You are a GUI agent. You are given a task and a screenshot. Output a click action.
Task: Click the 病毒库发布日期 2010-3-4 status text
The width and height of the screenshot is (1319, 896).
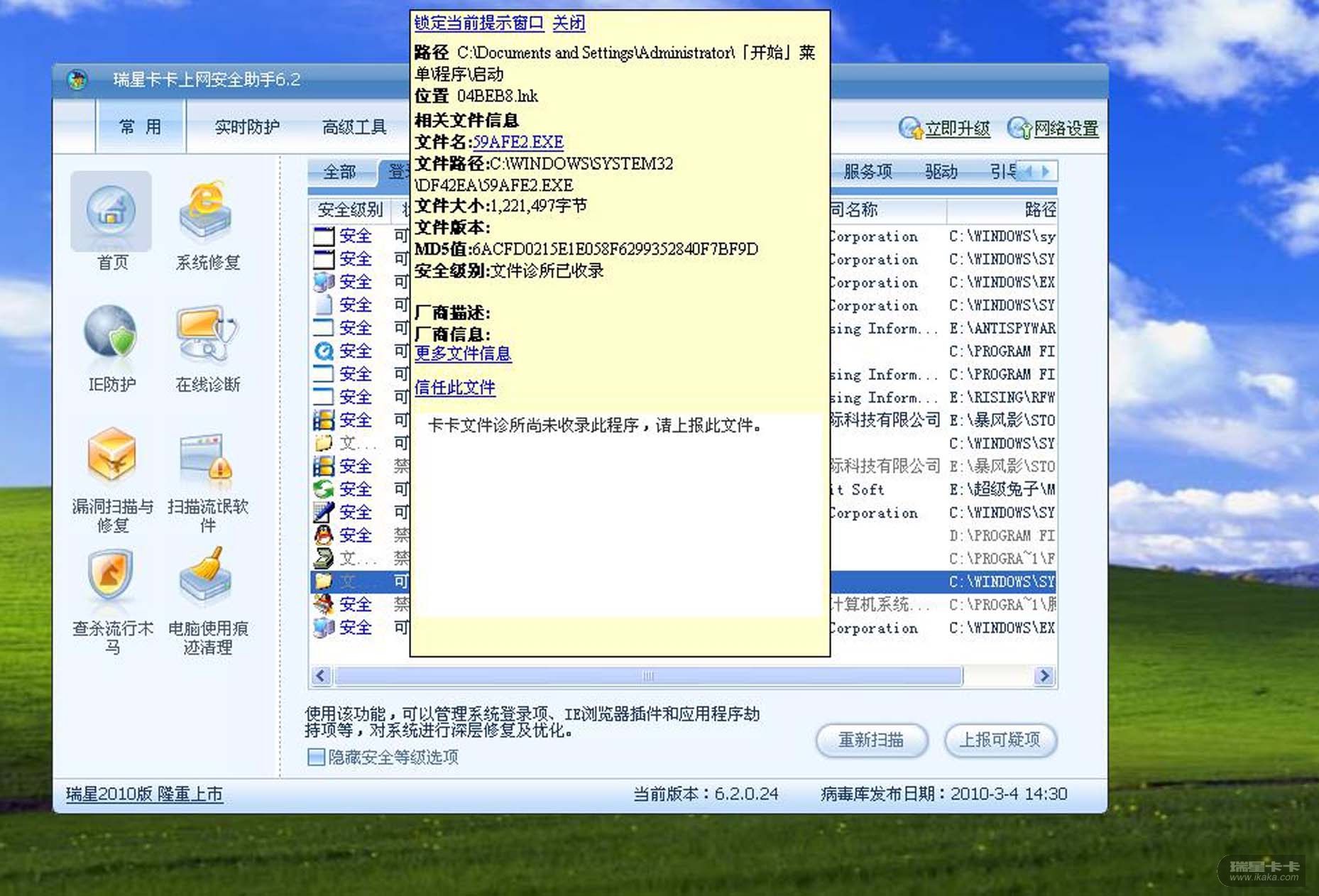point(944,794)
